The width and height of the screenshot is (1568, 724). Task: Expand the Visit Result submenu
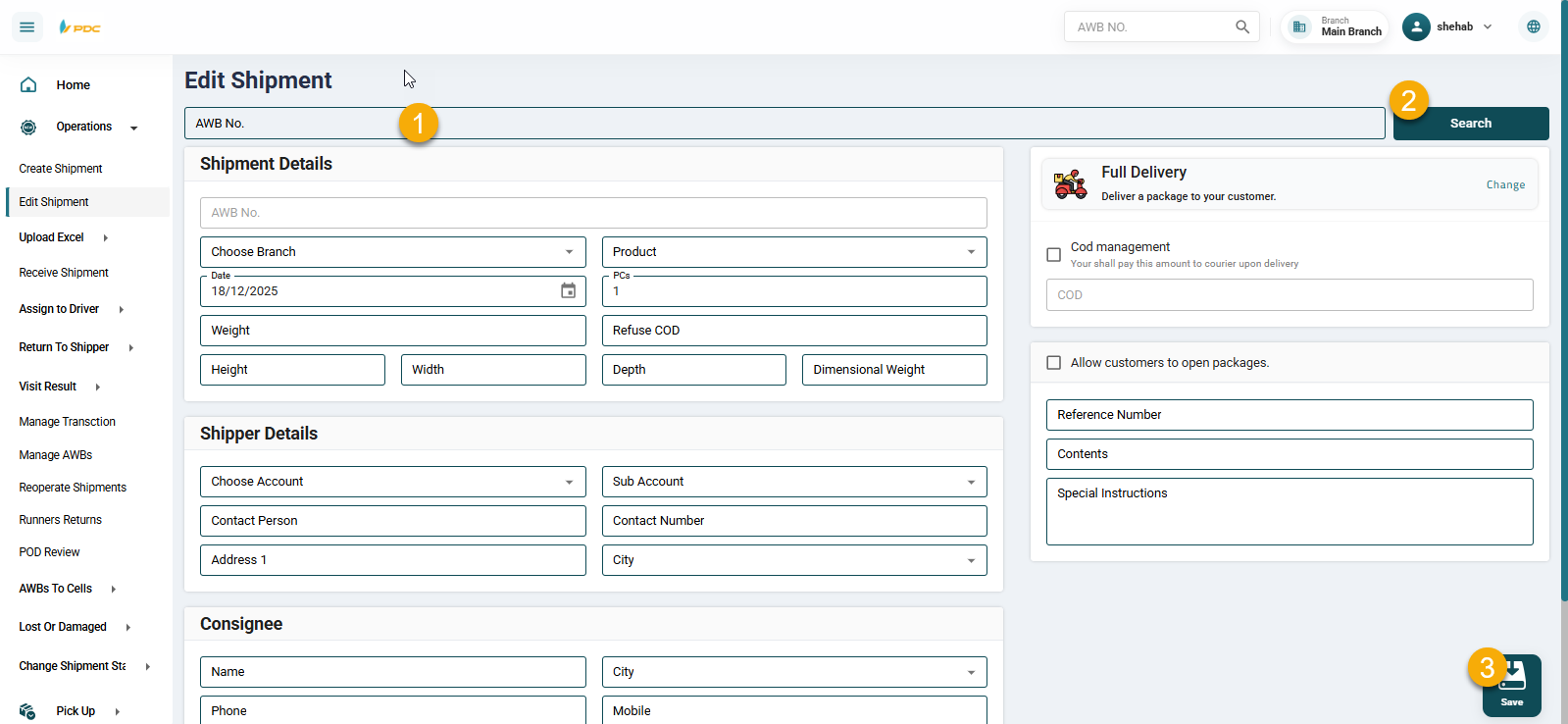pyautogui.click(x=98, y=387)
